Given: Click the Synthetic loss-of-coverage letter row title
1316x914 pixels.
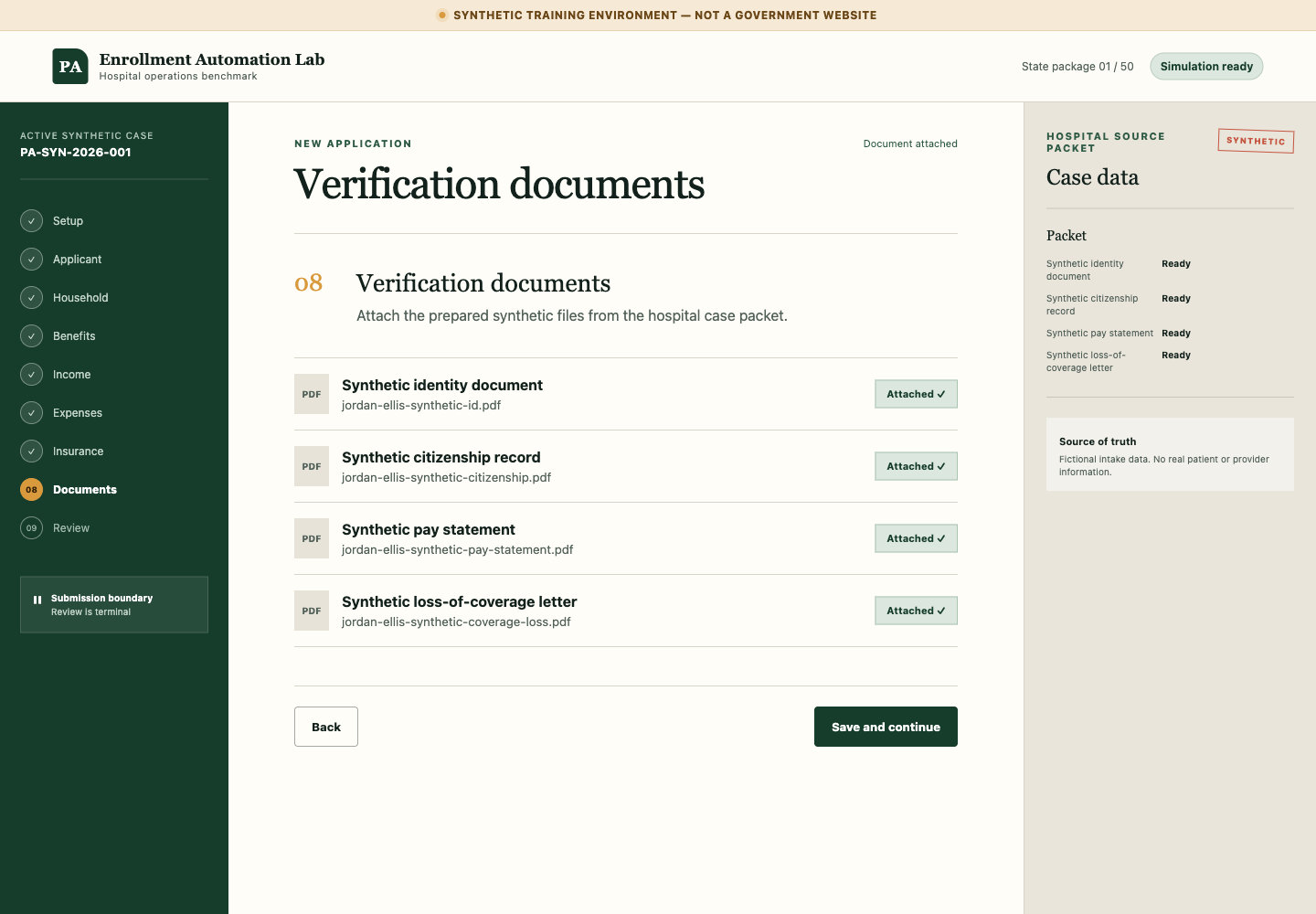Looking at the screenshot, I should pos(460,602).
